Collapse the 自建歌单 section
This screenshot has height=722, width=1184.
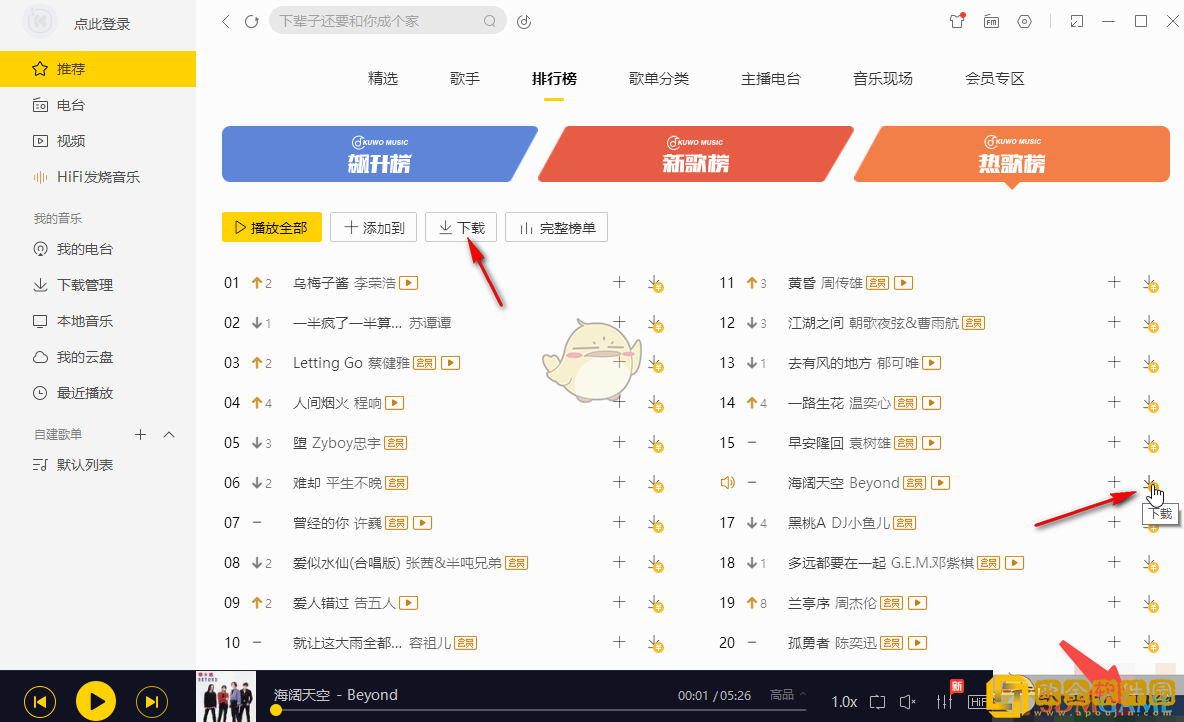(169, 434)
